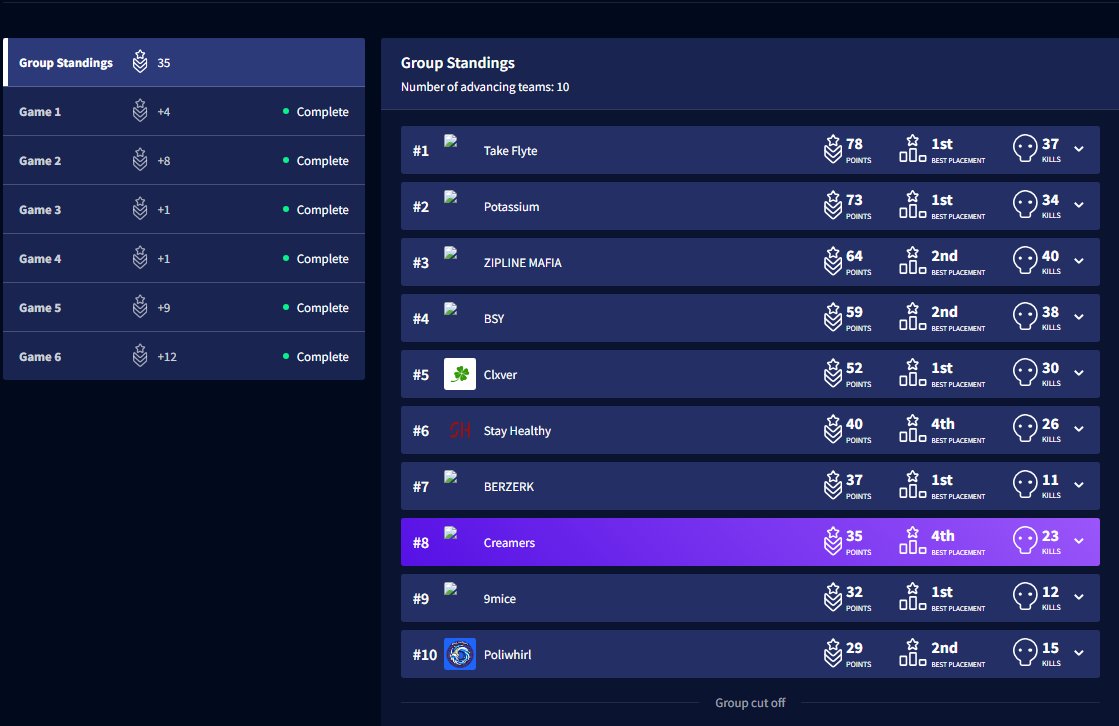Expand the 9mice team row chevron
This screenshot has height=726, width=1119.
tap(1079, 598)
